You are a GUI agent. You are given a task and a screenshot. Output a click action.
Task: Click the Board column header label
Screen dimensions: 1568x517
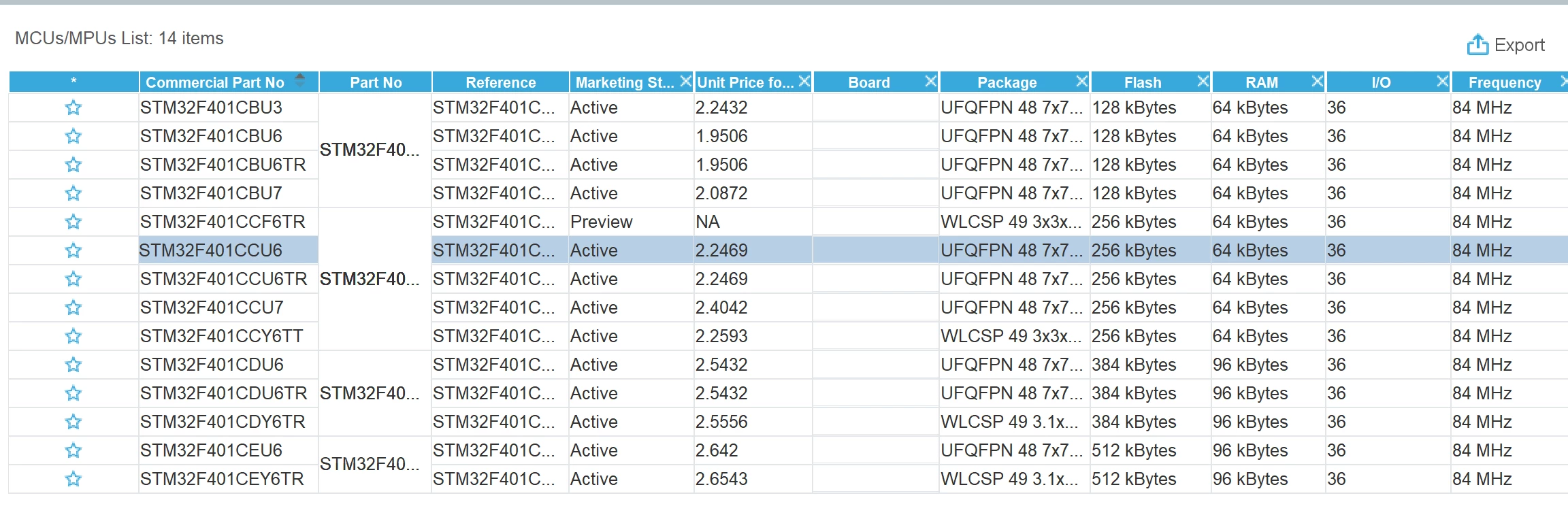click(x=869, y=82)
